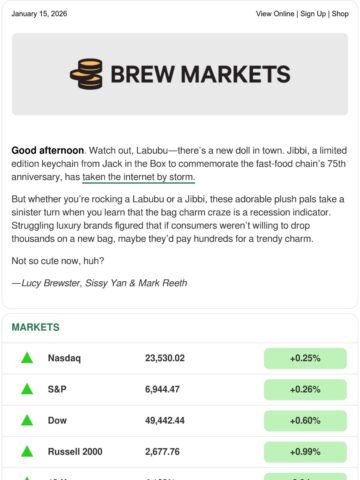Click the Nasdaq +0.25% change badge

[305, 358]
